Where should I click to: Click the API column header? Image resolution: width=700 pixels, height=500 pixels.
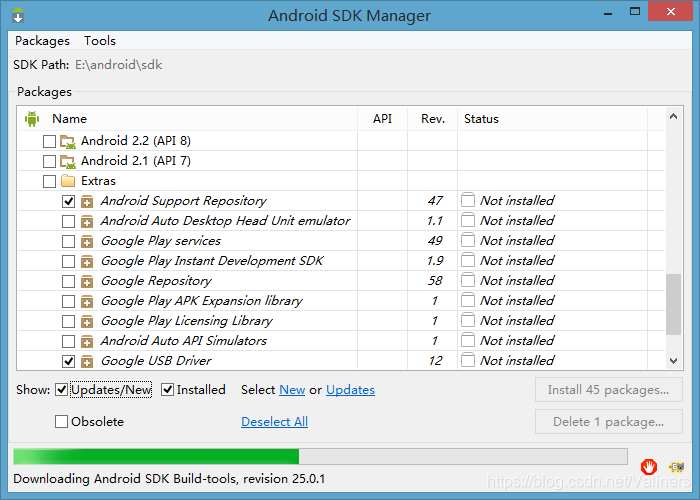[383, 119]
